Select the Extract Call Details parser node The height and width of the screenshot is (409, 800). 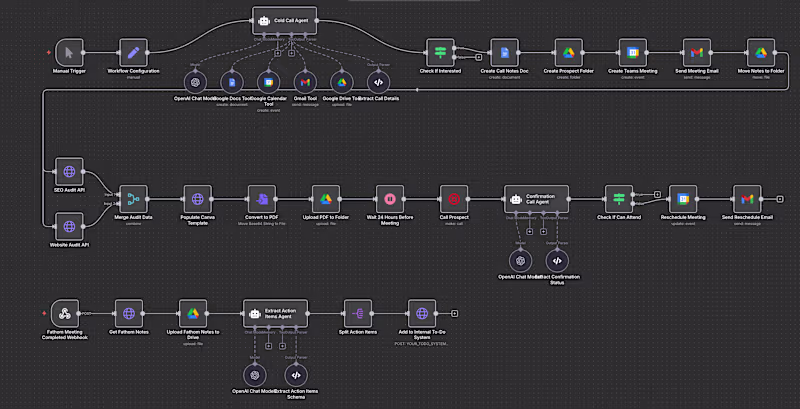point(379,82)
